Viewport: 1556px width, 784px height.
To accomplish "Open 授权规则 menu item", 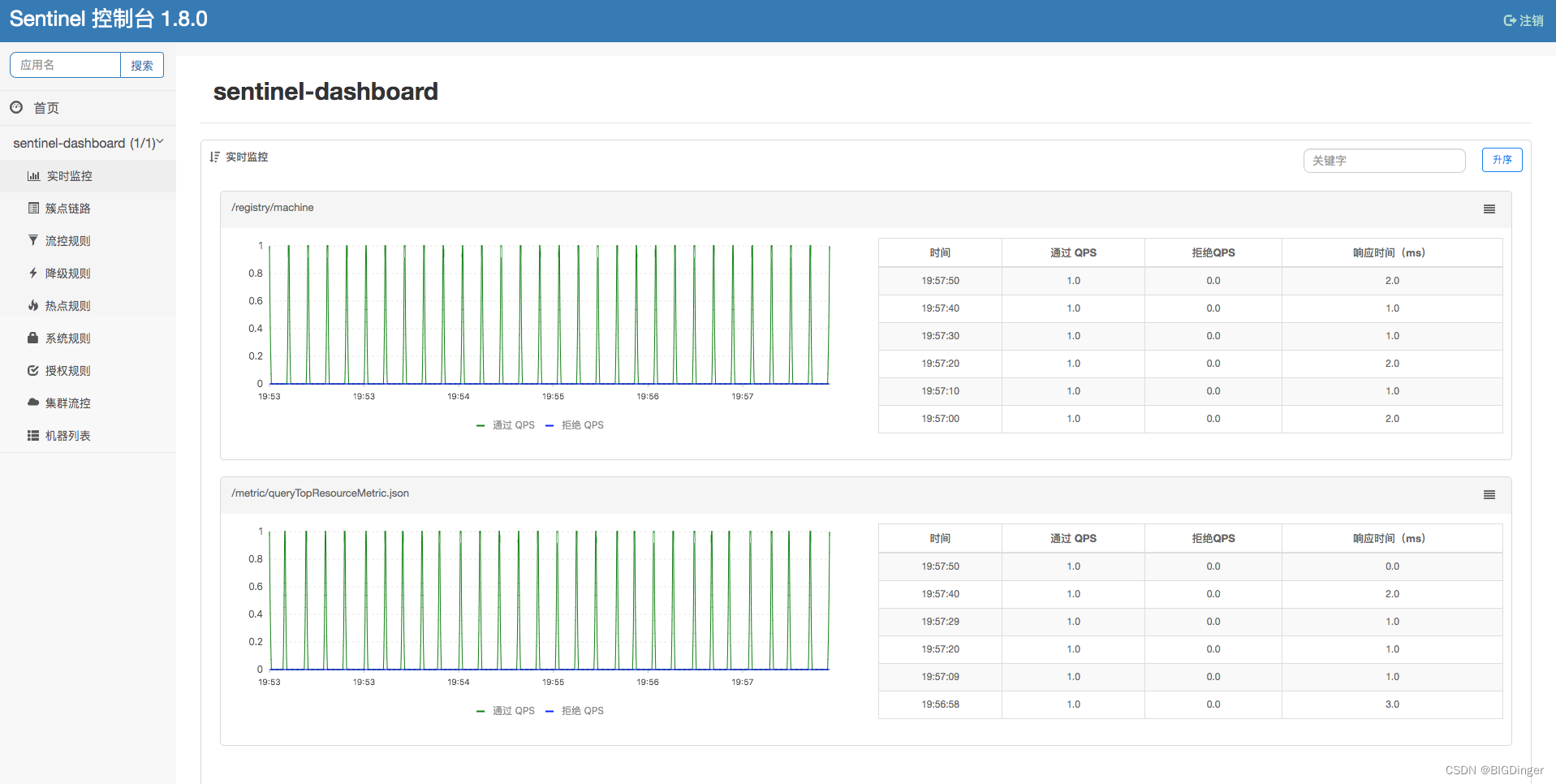I will pos(88,371).
